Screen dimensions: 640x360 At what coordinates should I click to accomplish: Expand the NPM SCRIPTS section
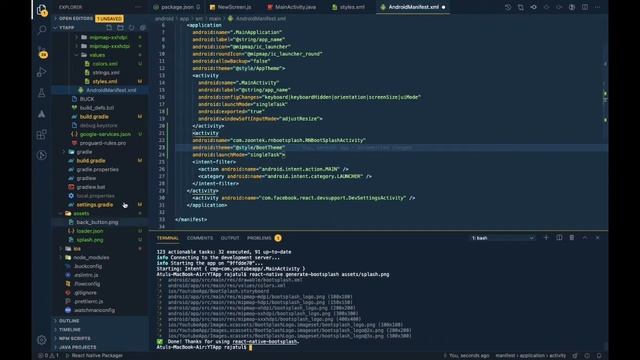click(x=74, y=338)
